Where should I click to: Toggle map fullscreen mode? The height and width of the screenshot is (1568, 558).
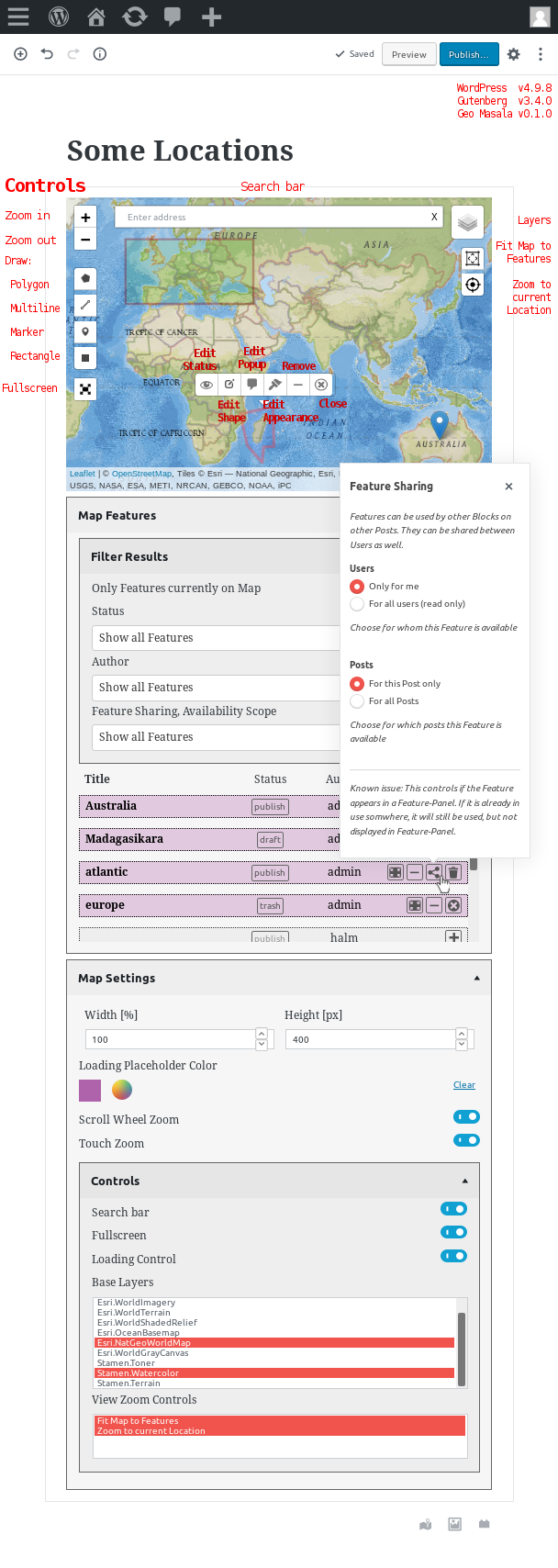click(x=85, y=389)
